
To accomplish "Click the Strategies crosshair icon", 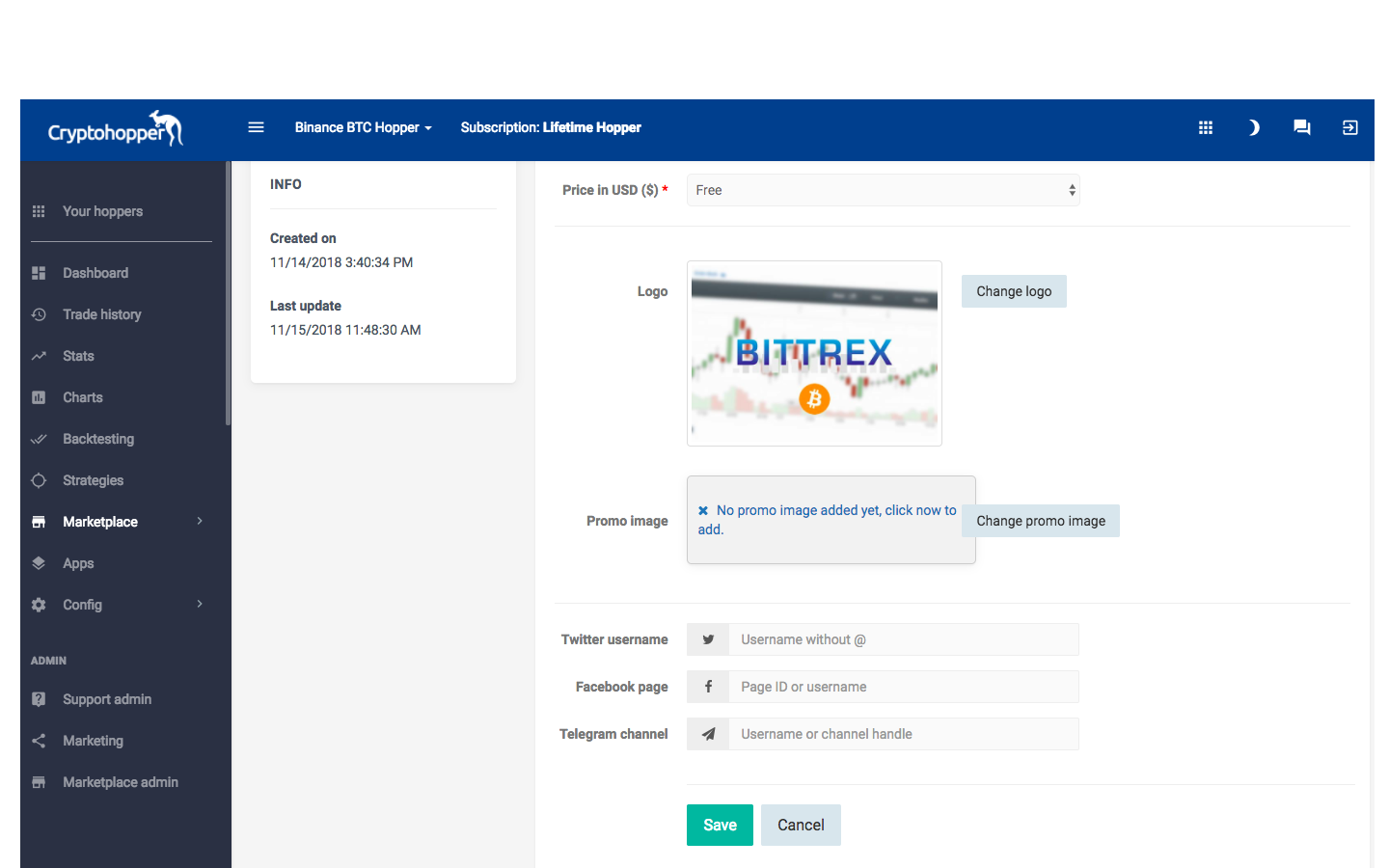I will [x=39, y=480].
